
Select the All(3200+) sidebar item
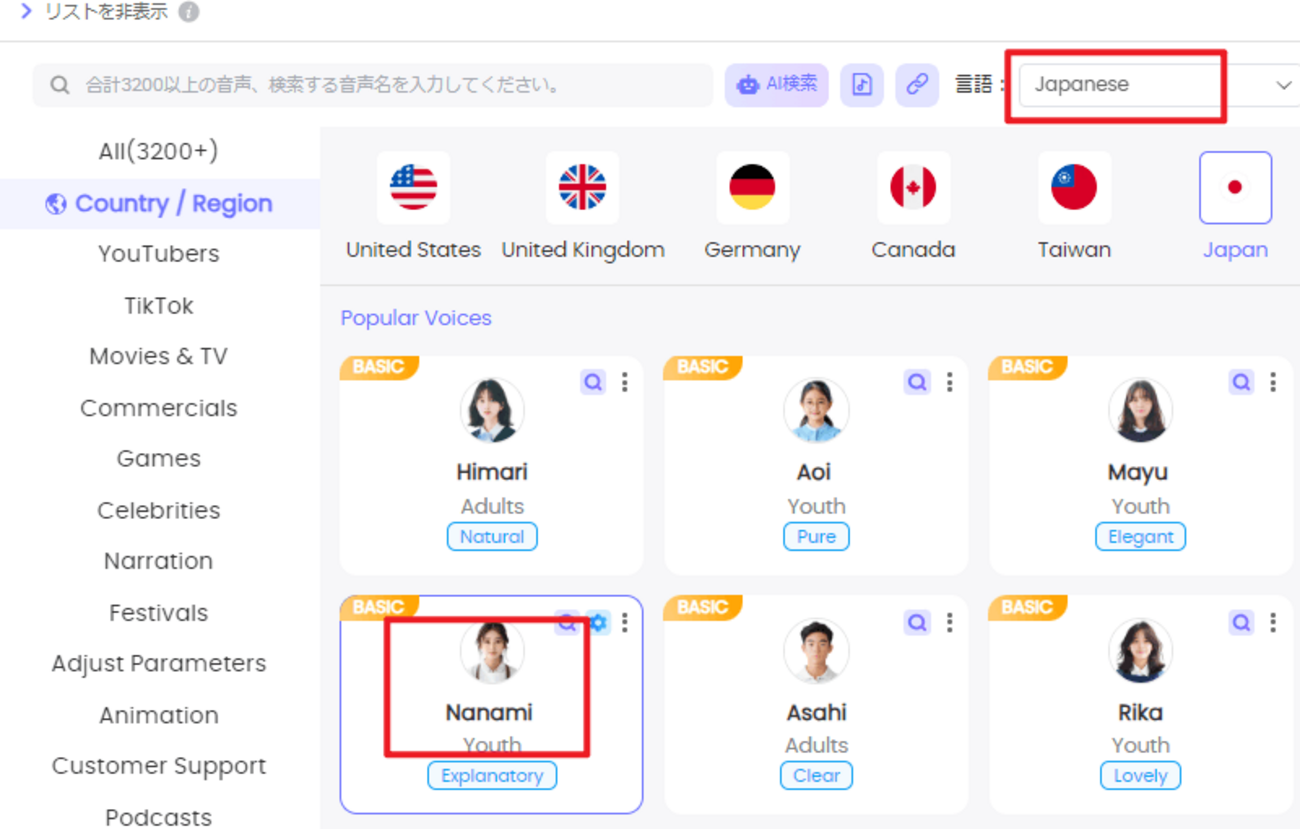click(158, 151)
